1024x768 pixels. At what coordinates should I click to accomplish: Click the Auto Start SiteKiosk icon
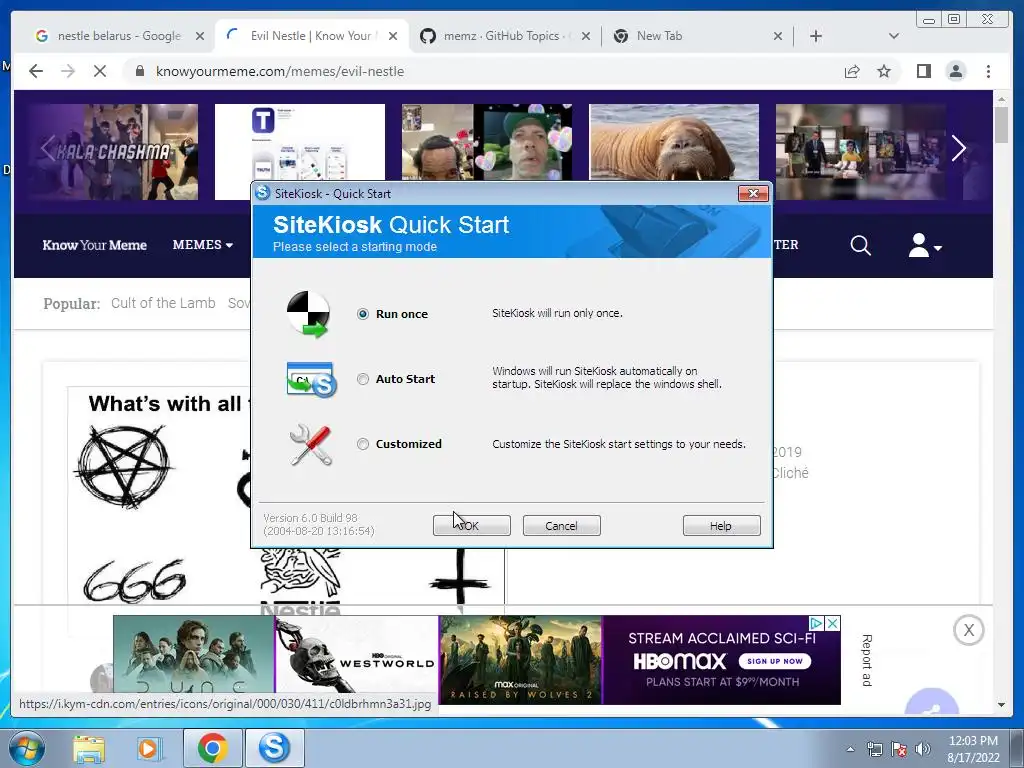pos(312,379)
